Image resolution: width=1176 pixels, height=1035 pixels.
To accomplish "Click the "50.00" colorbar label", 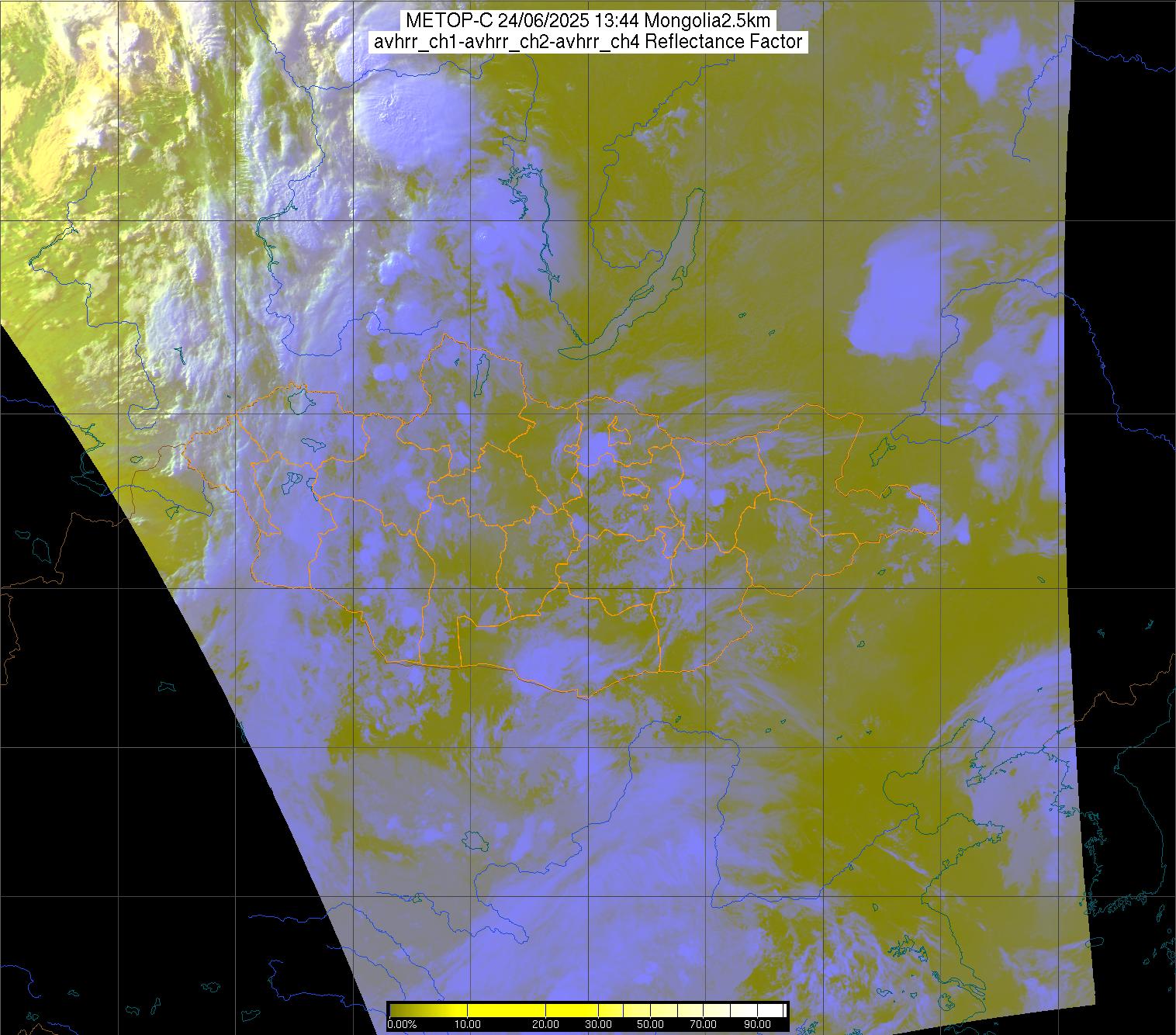I will tap(651, 1024).
